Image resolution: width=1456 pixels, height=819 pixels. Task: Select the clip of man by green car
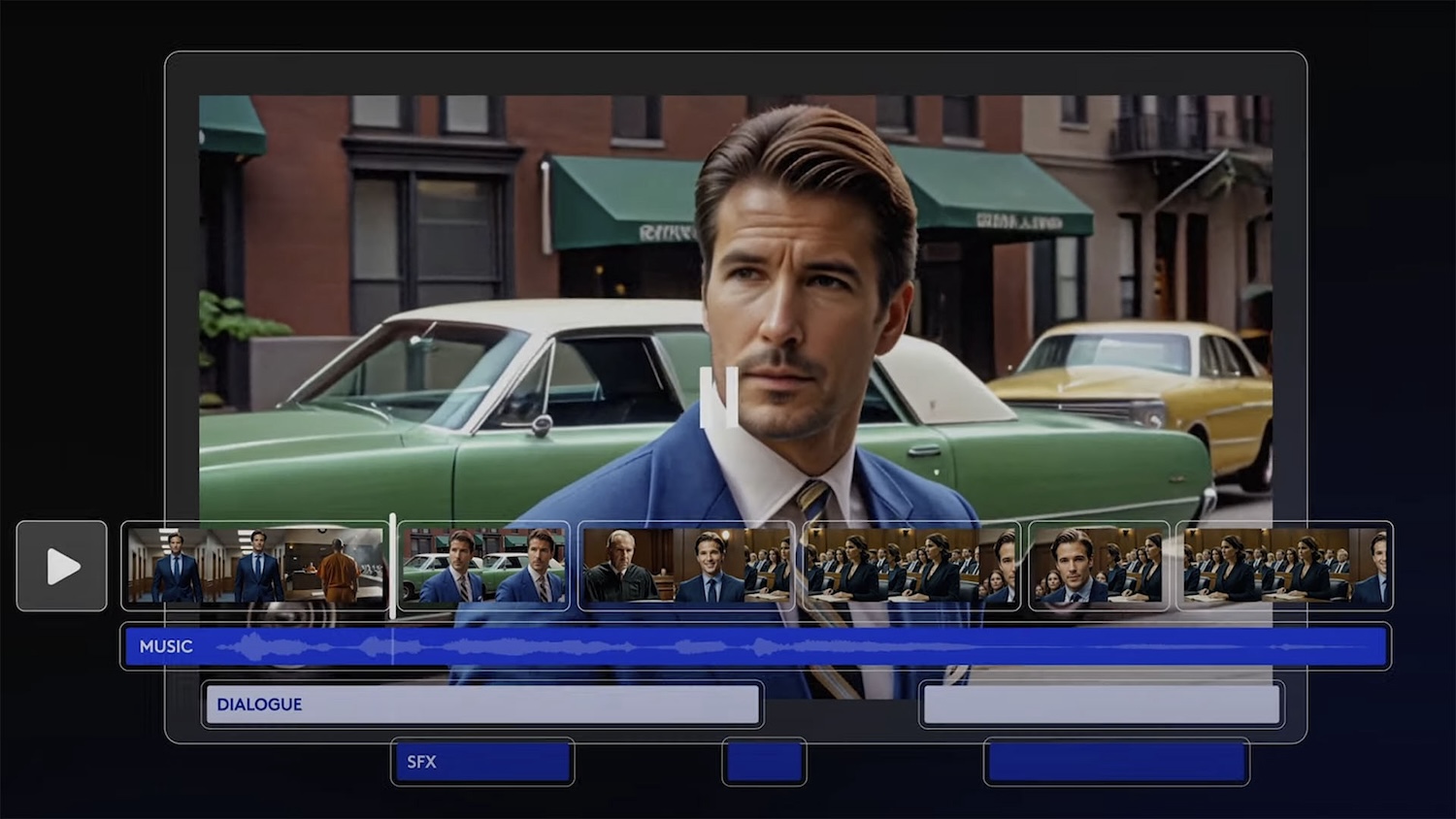[x=482, y=566]
